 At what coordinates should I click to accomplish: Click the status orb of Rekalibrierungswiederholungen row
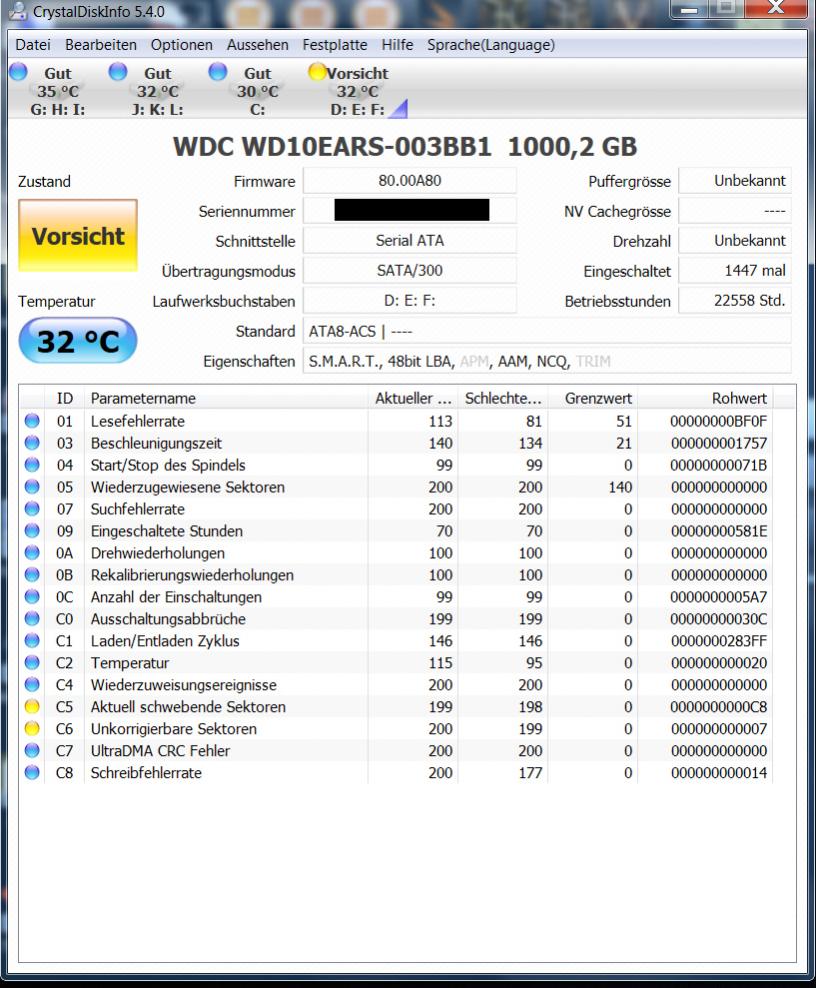point(32,575)
